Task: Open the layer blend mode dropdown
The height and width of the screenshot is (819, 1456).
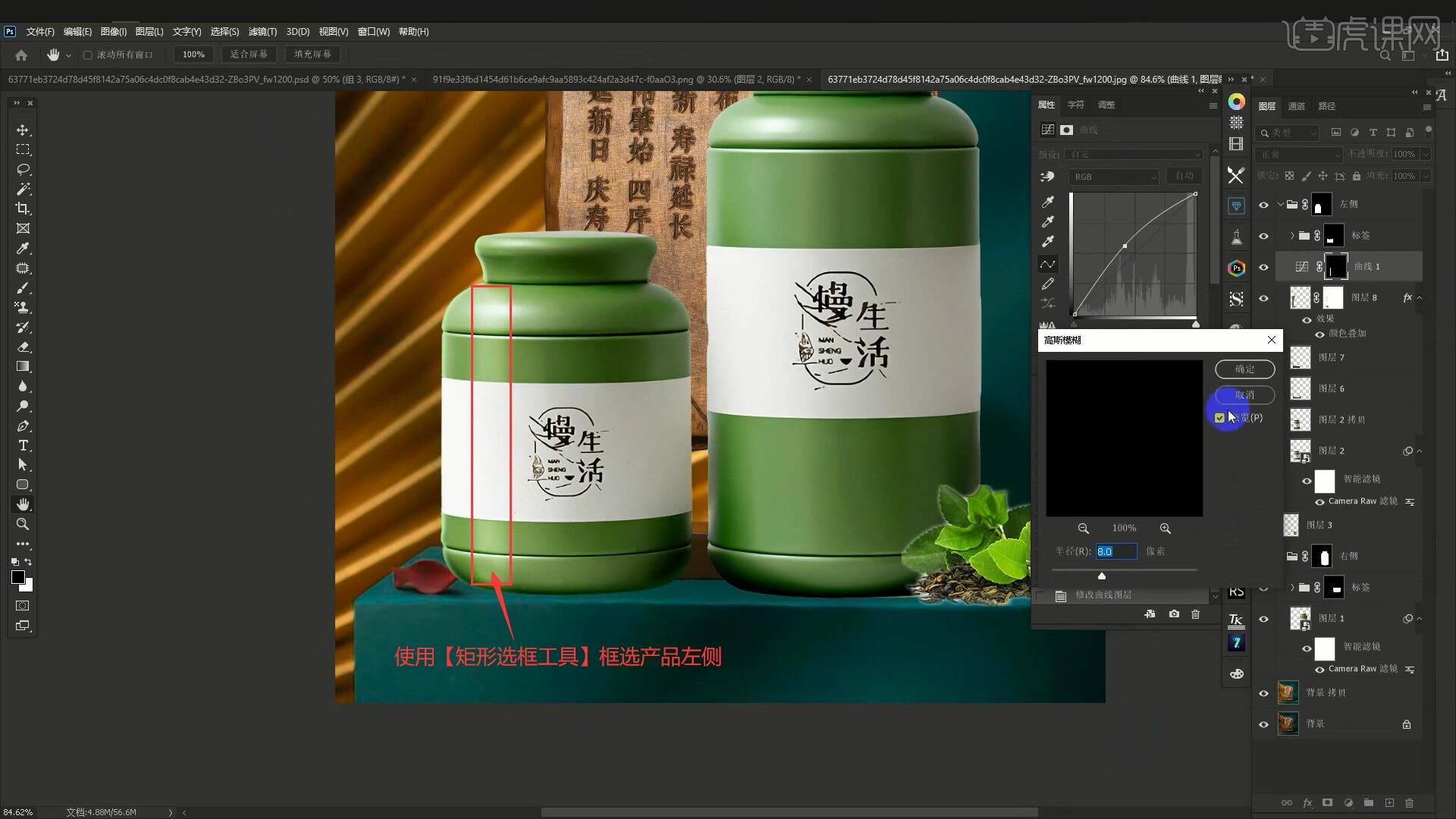Action: point(1299,154)
